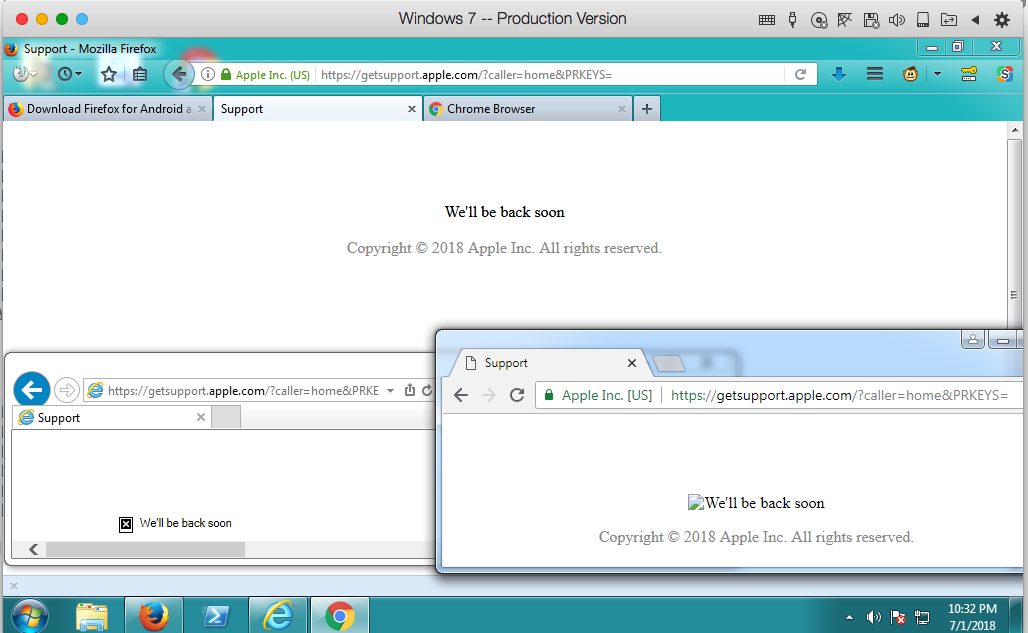Click the Internet Explorer taskbar icon

pos(278,616)
